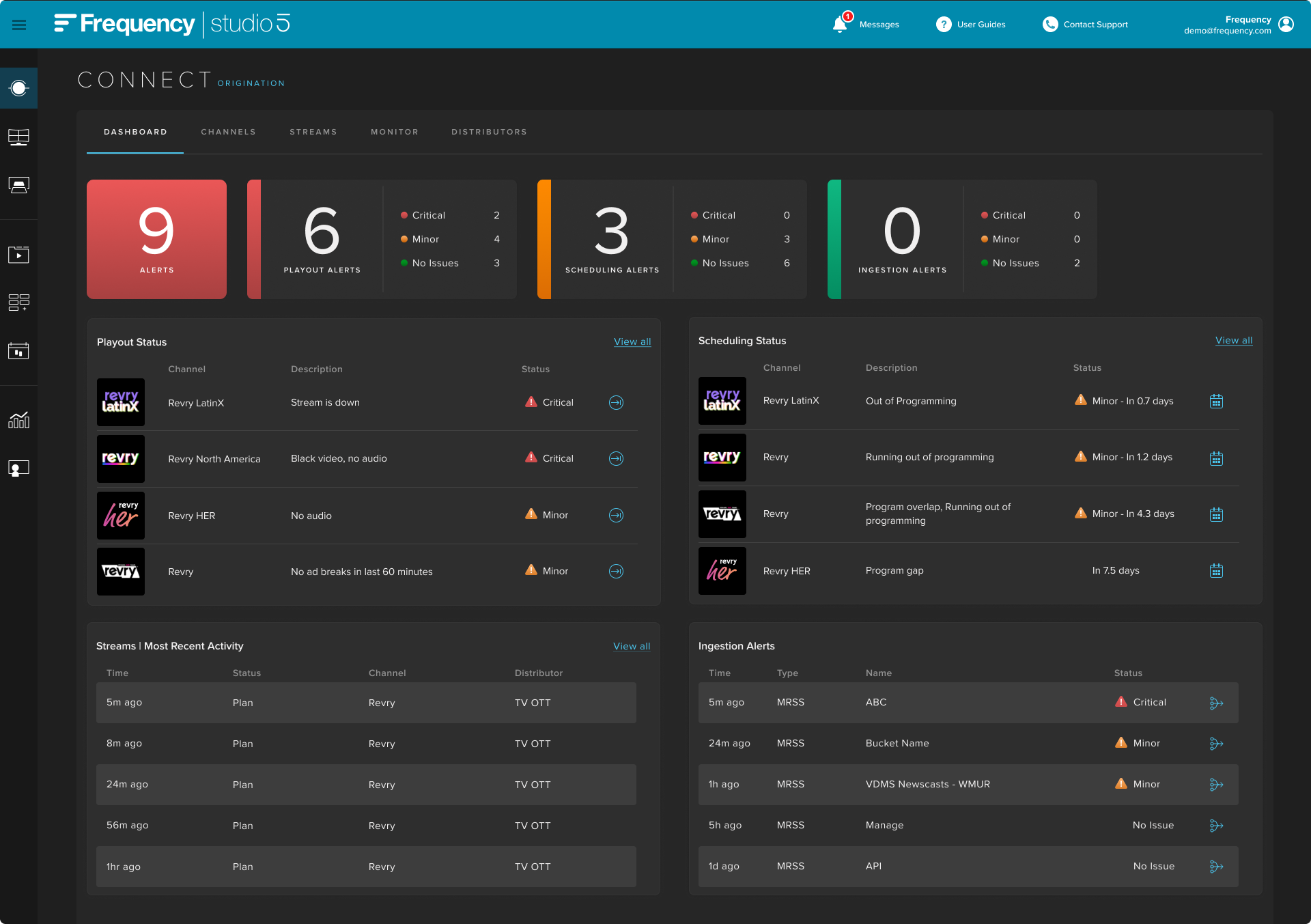View all Streams recent activity
1311x924 pixels.
click(632, 646)
